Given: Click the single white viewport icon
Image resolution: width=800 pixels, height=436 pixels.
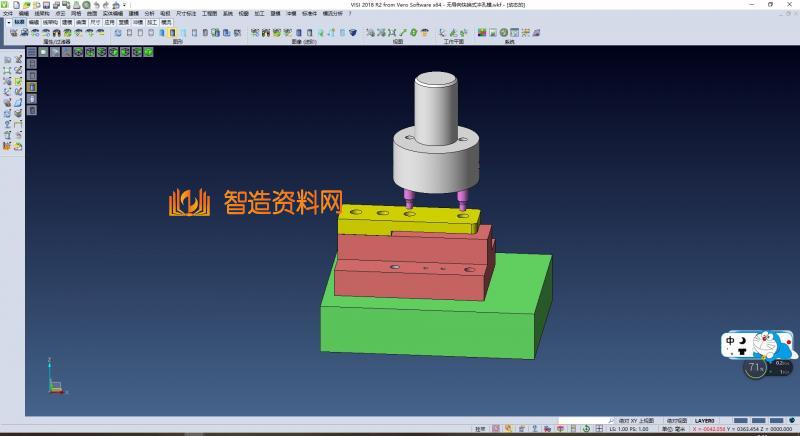Looking at the screenshot, I should pos(43,52).
